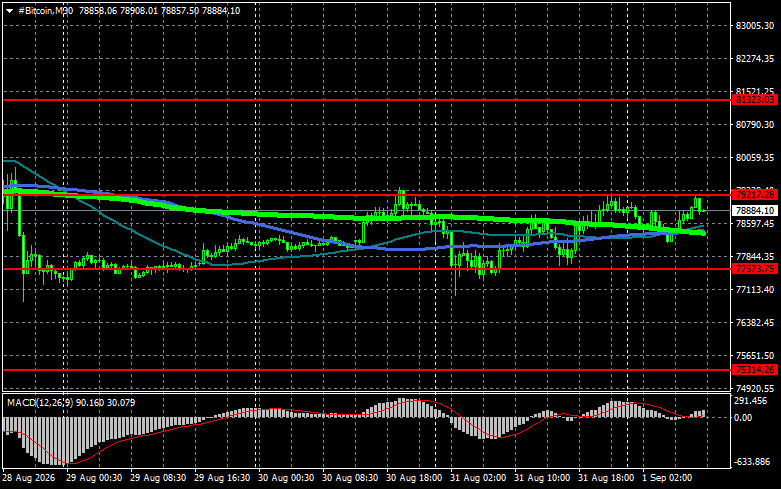Select the red 75314.26 price label

[755, 370]
